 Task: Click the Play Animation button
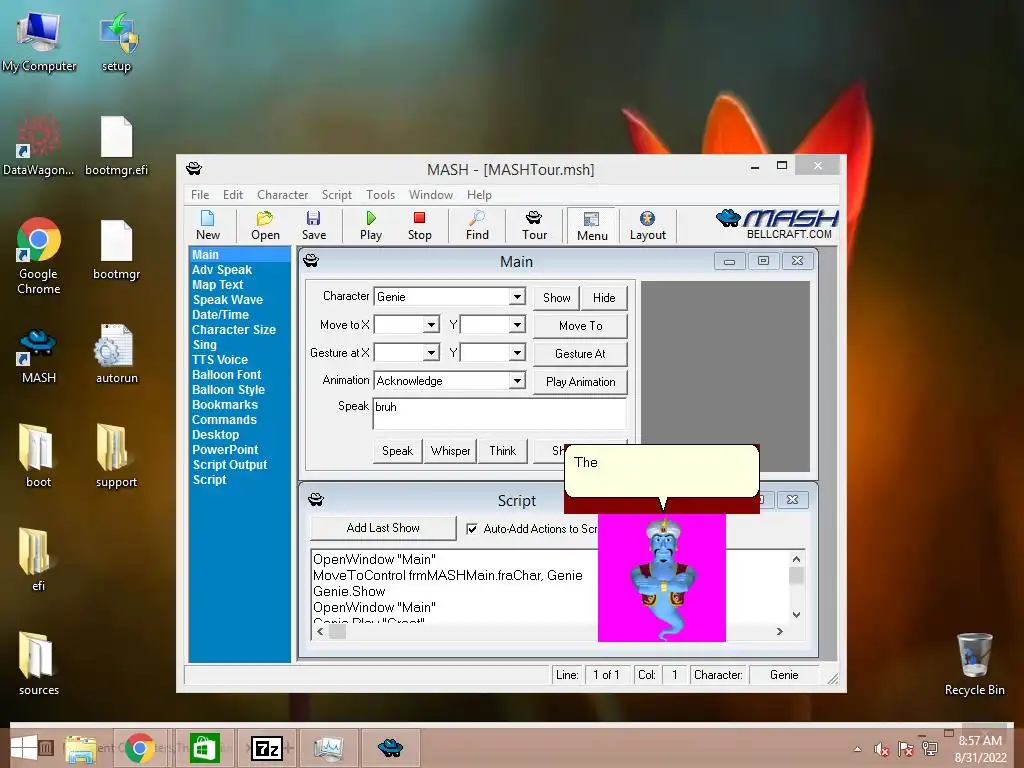click(x=580, y=382)
